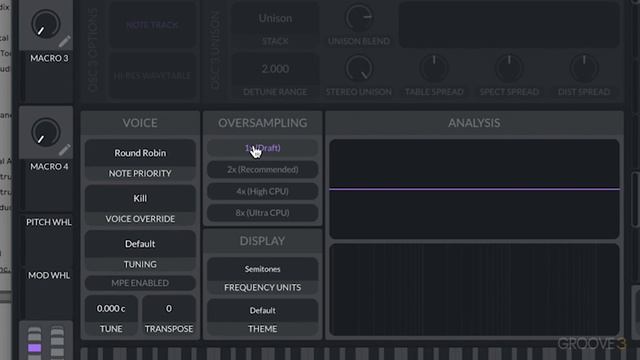Click the Voice section header
Image resolution: width=640 pixels, height=360 pixels.
click(140, 123)
